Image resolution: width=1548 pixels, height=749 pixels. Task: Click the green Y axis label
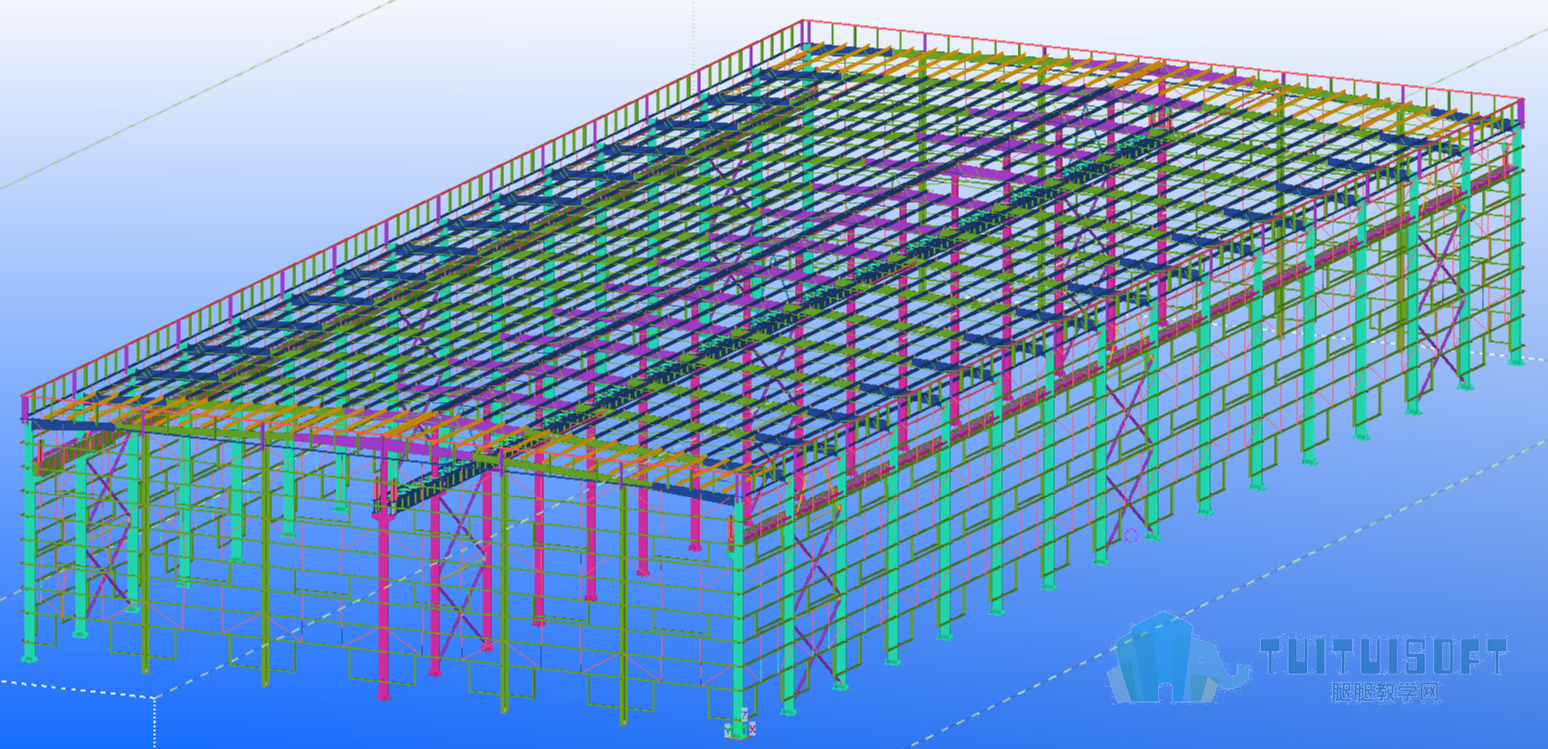click(727, 730)
